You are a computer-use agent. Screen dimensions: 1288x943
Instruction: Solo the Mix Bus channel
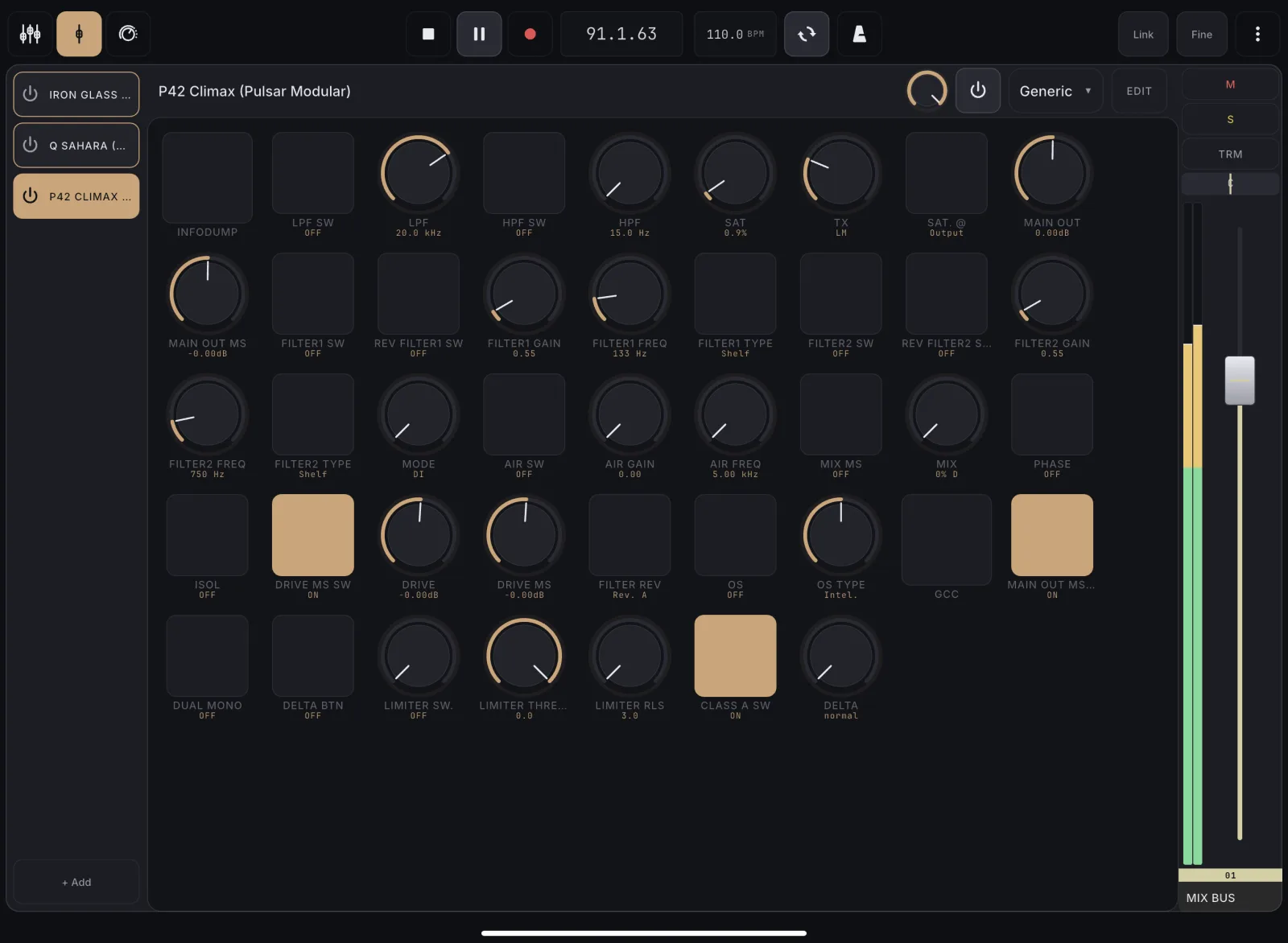pos(1230,119)
